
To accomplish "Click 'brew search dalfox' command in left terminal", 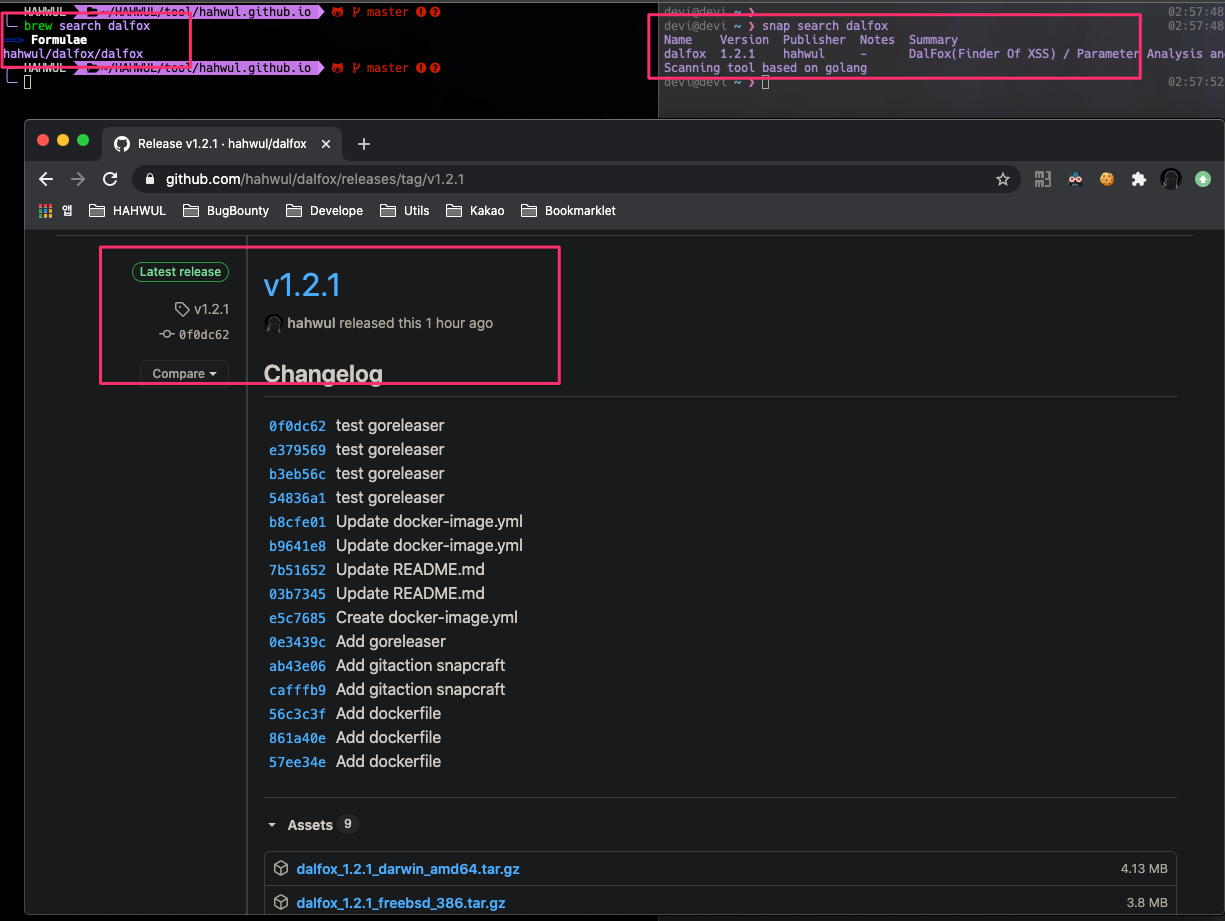I will pos(87,26).
